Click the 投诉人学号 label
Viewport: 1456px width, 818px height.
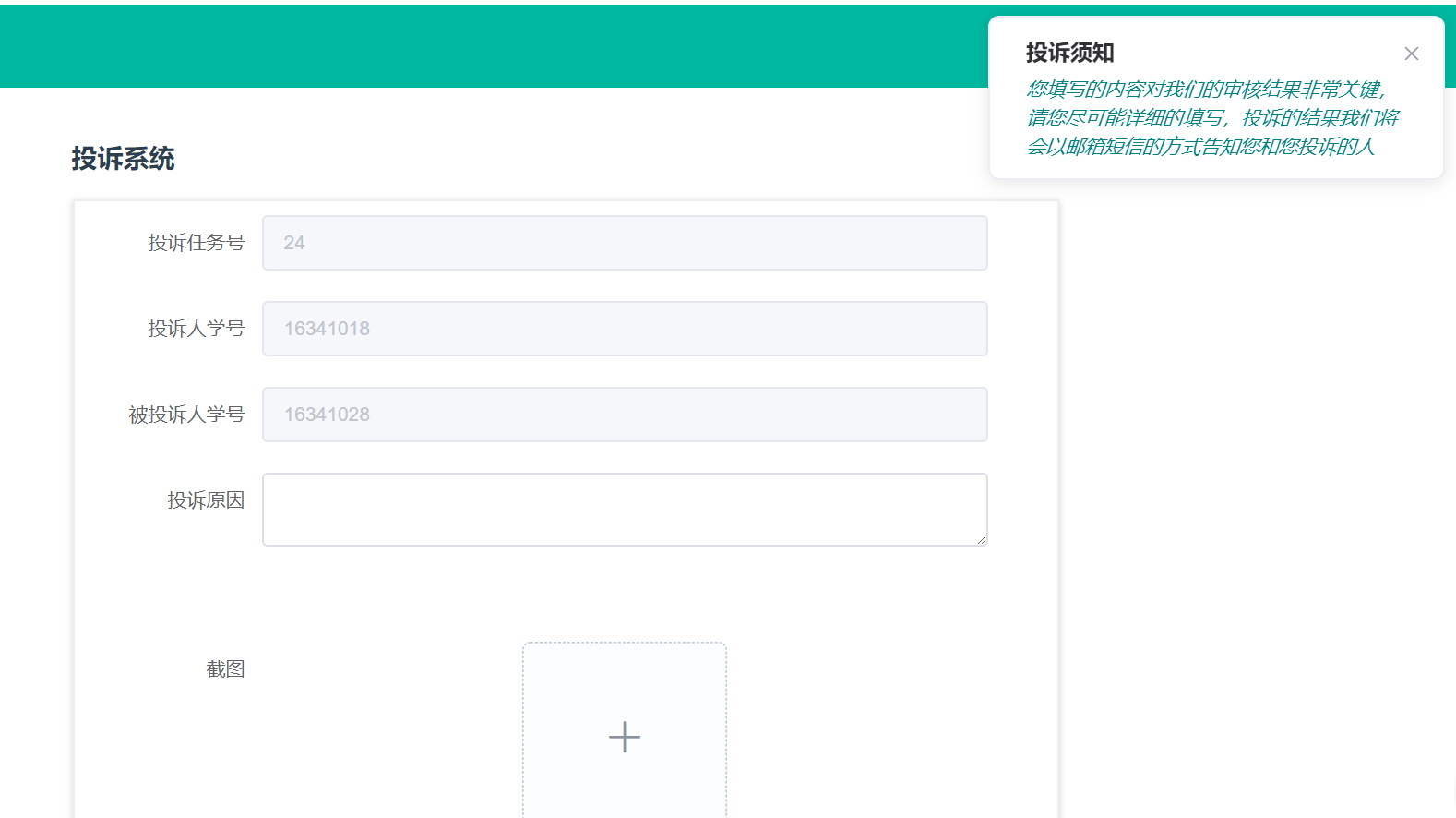point(196,329)
